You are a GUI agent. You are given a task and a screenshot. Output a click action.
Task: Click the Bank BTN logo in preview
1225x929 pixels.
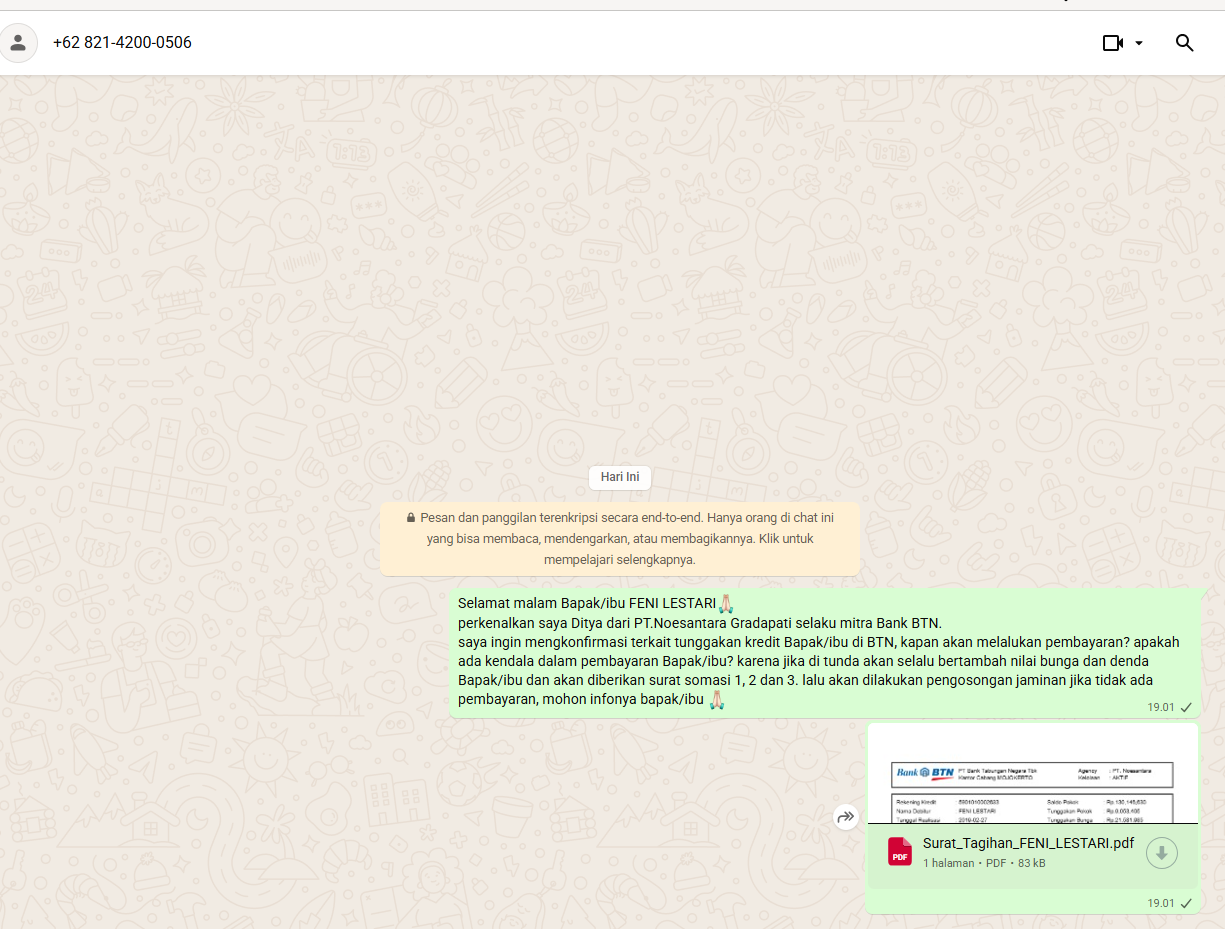tap(924, 773)
